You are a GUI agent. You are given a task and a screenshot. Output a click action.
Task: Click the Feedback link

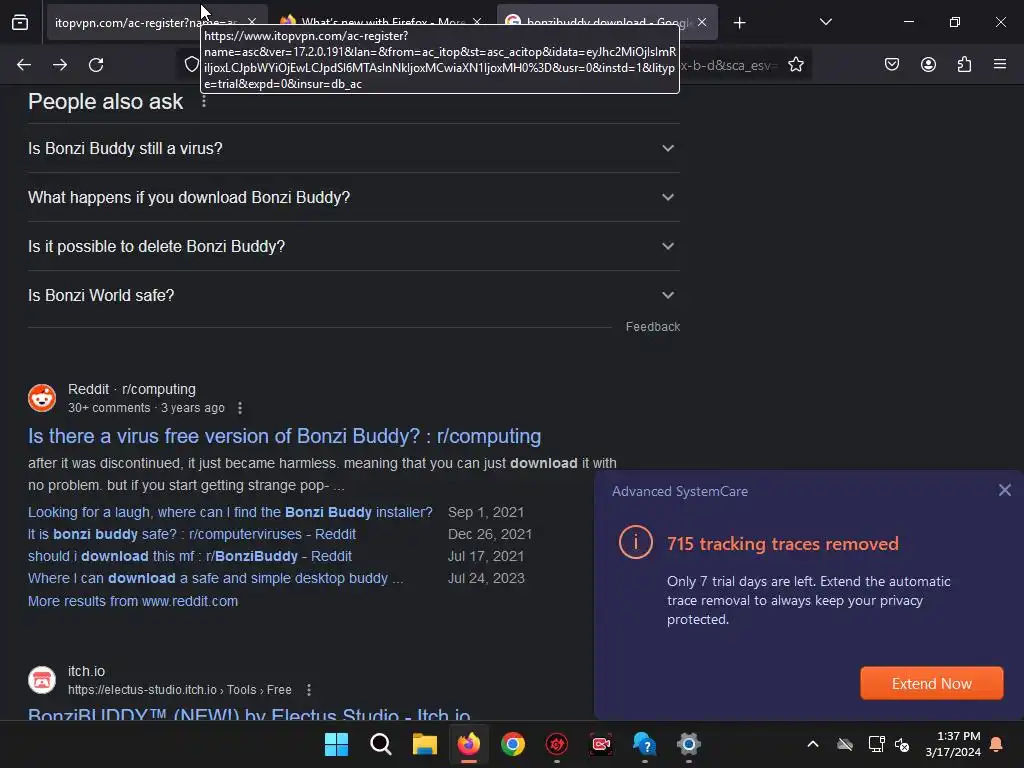[652, 327]
